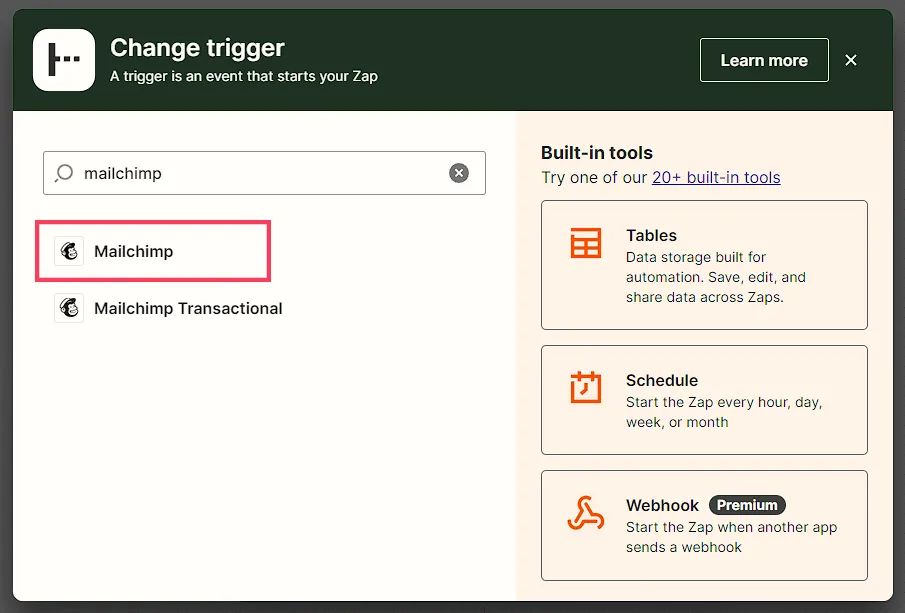905x613 pixels.
Task: Click the Built-in tools heading
Action: point(597,152)
